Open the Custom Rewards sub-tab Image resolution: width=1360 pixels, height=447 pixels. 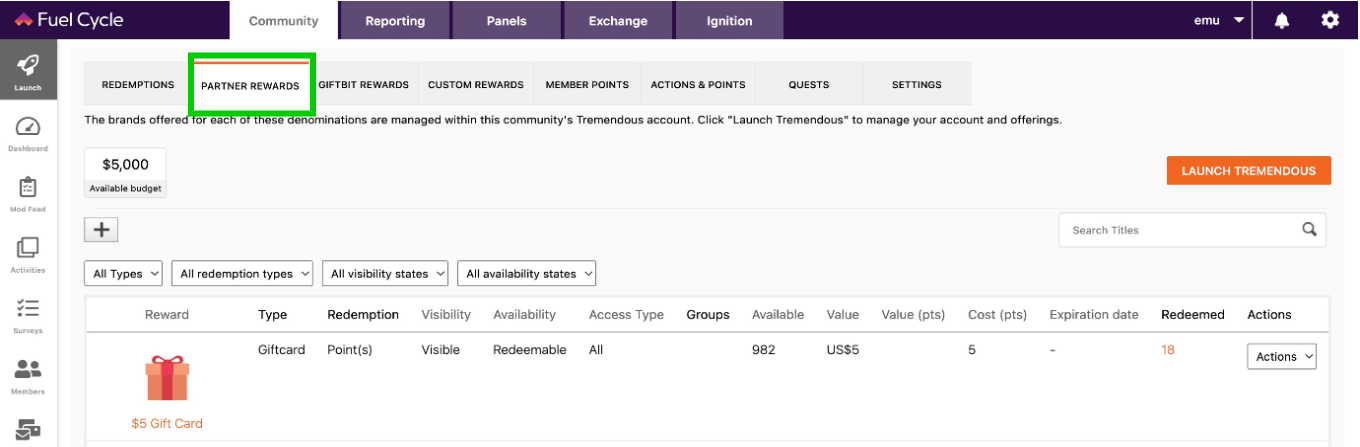click(x=476, y=85)
